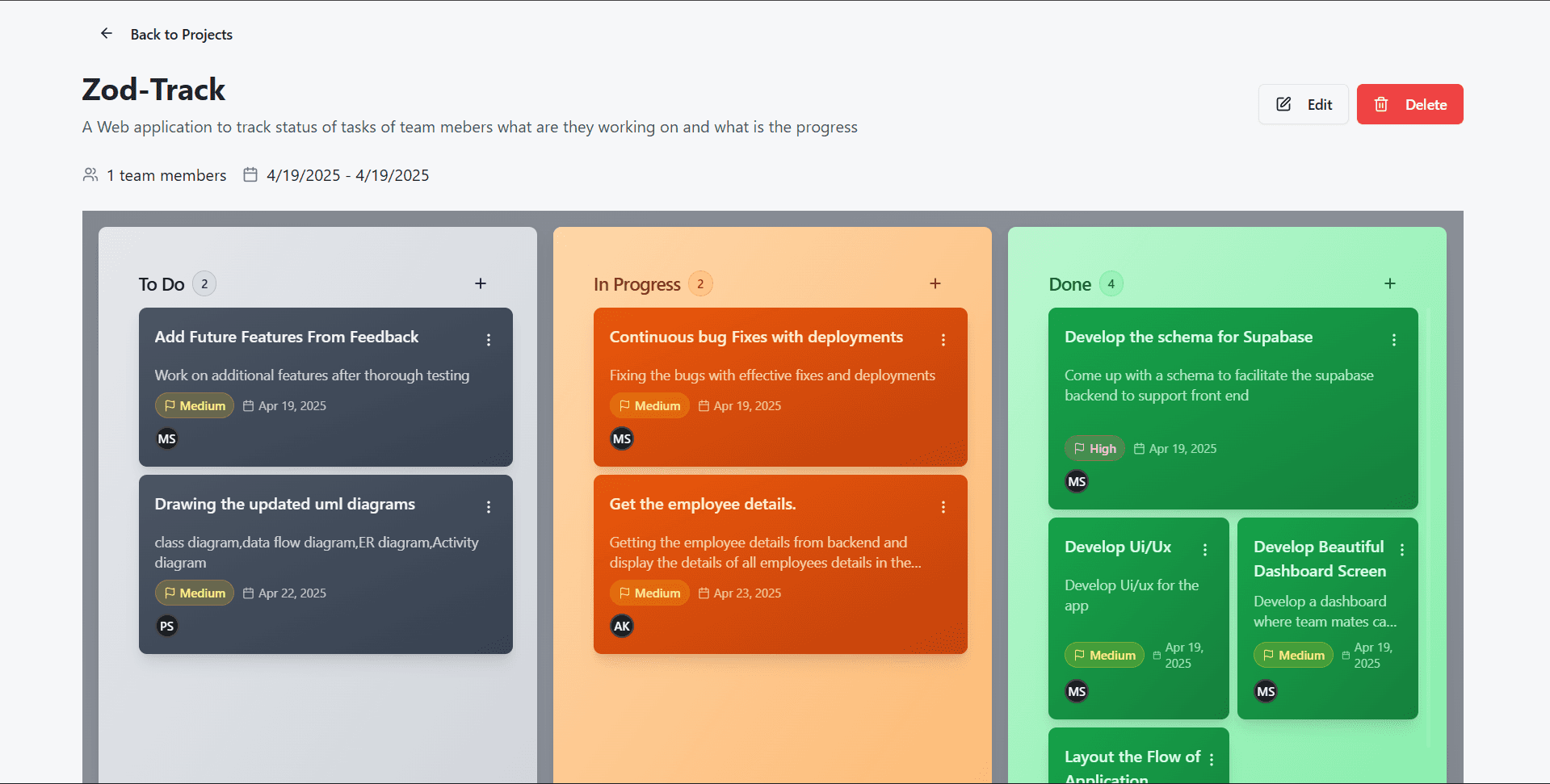The height and width of the screenshot is (784, 1550).
Task: Click calendar icon beside Apr 23, 2025
Action: click(x=704, y=593)
